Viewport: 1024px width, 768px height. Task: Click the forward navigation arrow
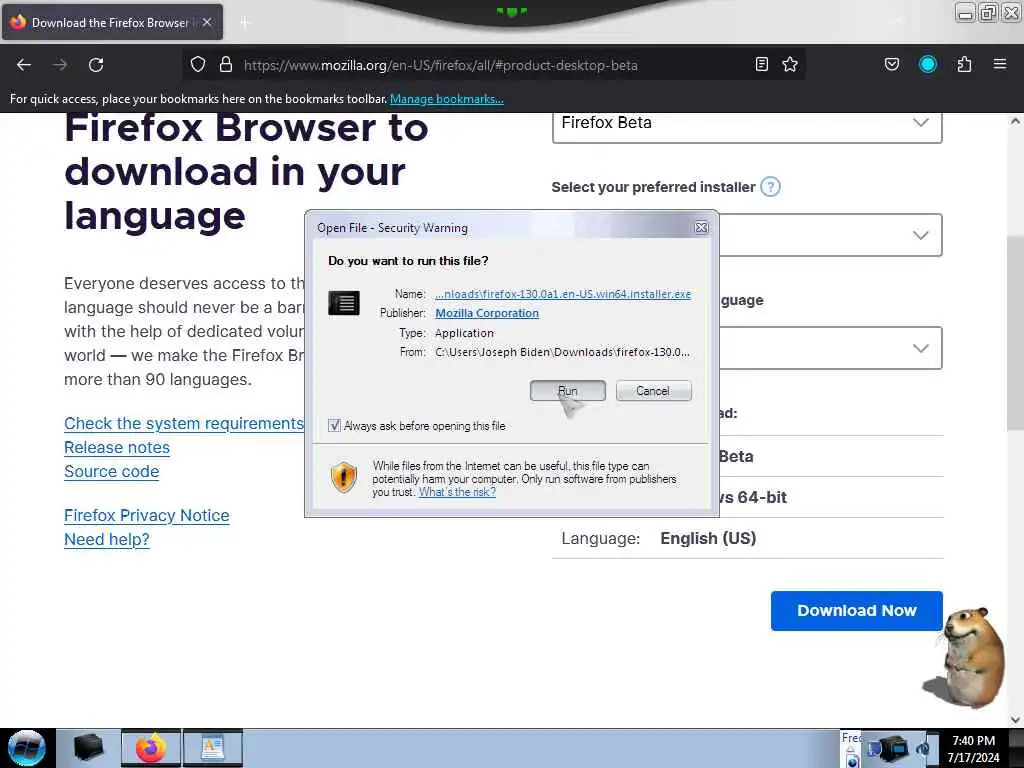[60, 65]
